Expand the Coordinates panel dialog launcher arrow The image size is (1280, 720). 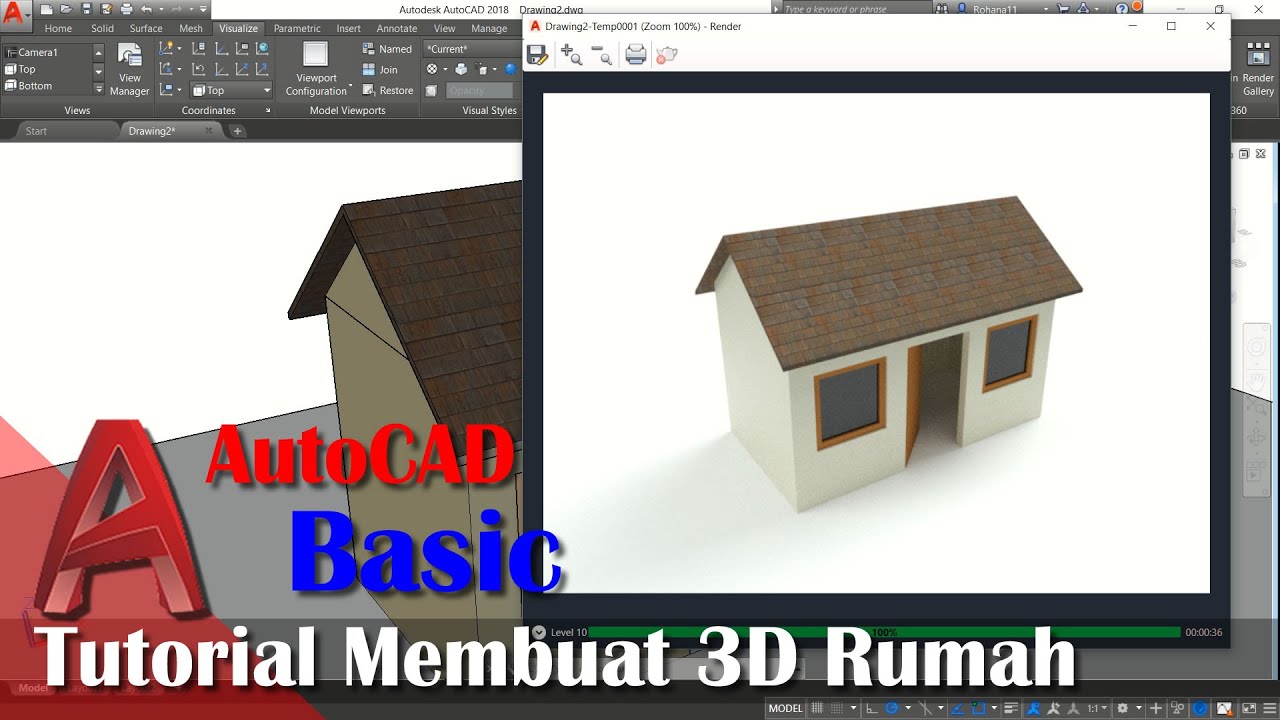click(267, 111)
